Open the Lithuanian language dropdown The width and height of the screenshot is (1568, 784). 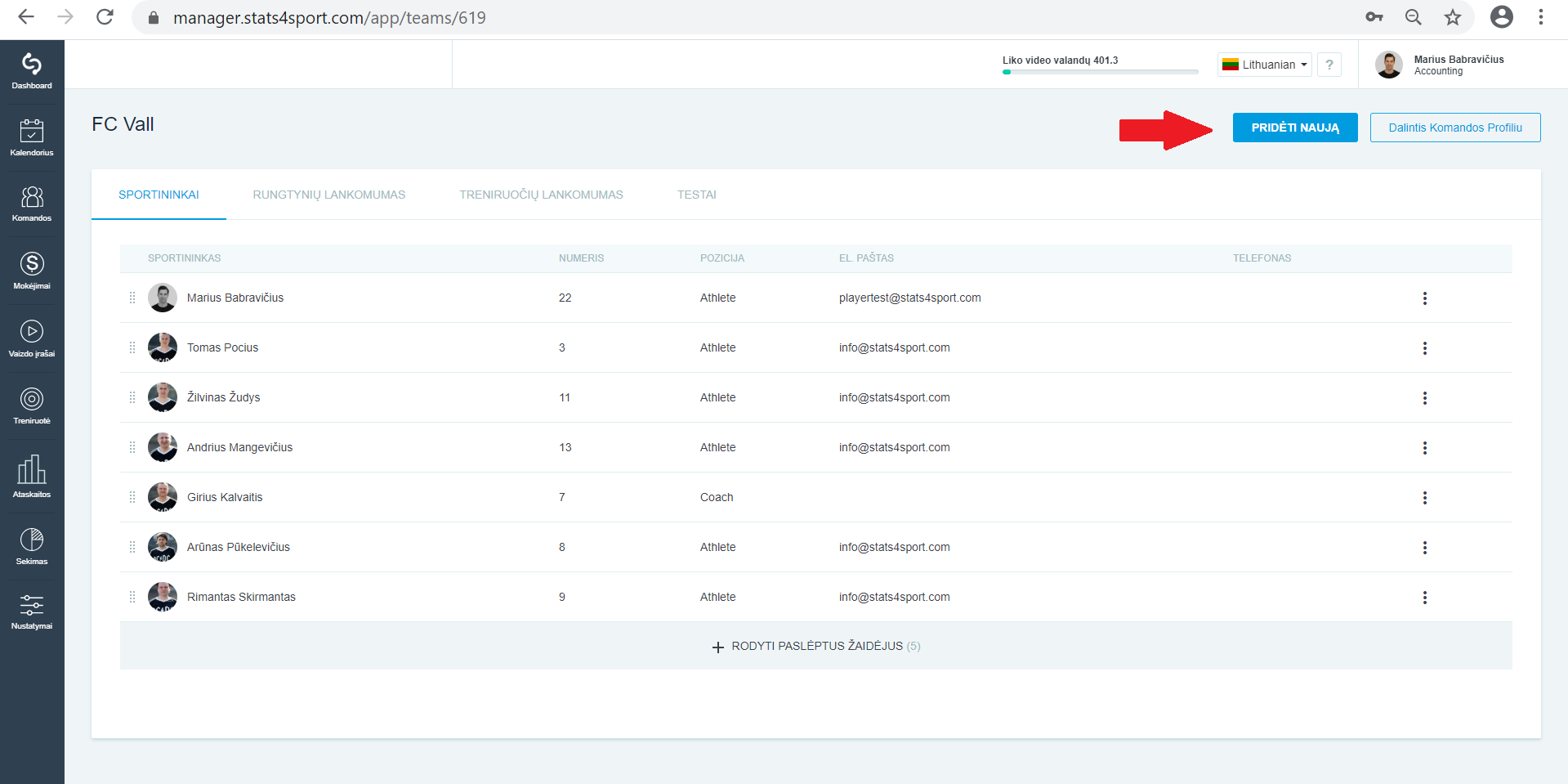pos(1265,65)
